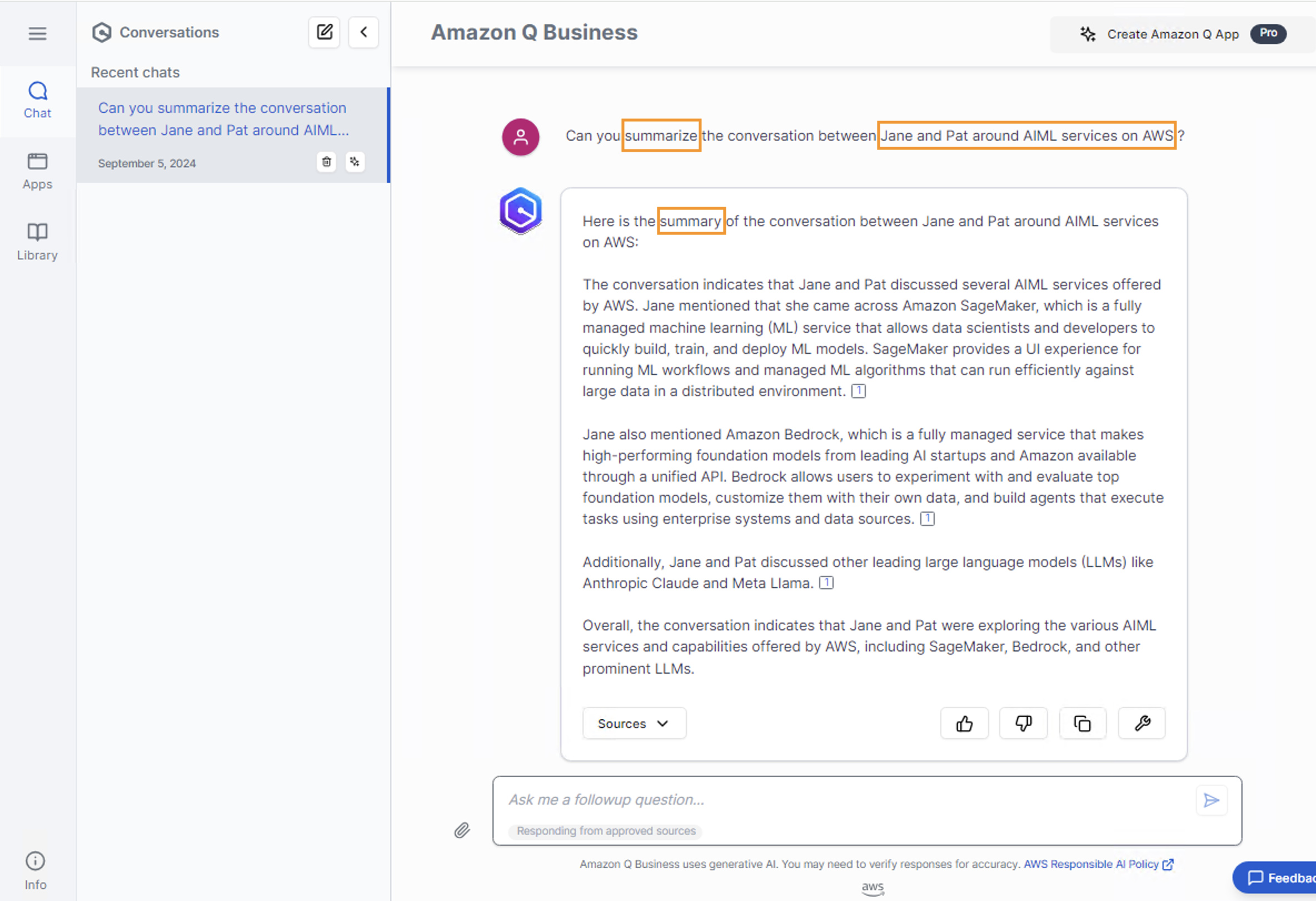Open the hamburger menu icon
The width and height of the screenshot is (1316, 901).
point(37,33)
